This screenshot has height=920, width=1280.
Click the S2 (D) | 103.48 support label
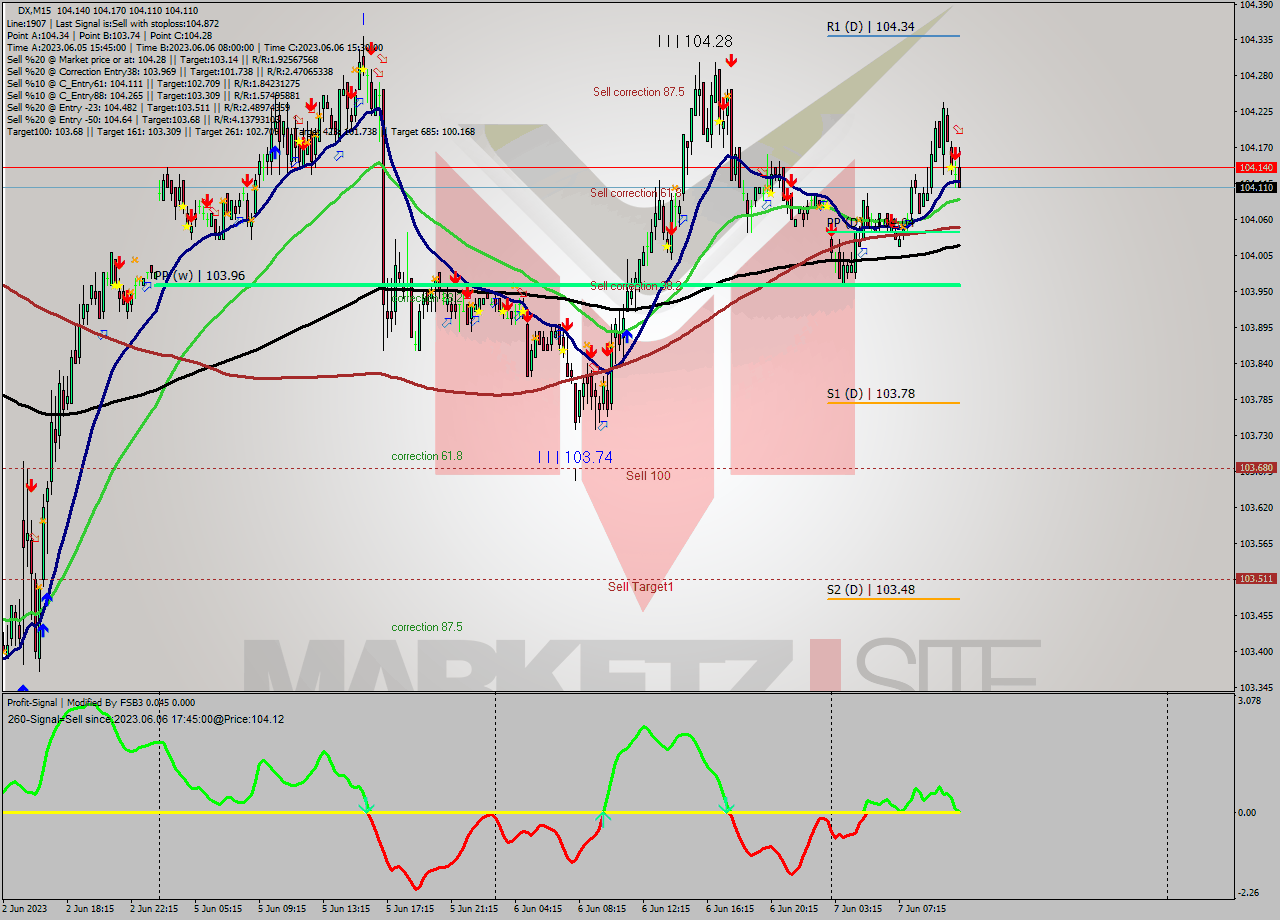(870, 590)
